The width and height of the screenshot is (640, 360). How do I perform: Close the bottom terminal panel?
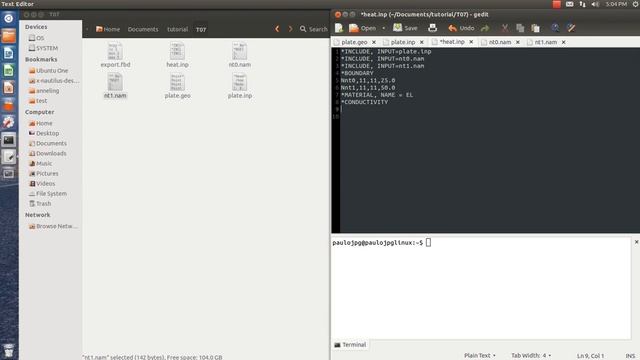(636, 242)
